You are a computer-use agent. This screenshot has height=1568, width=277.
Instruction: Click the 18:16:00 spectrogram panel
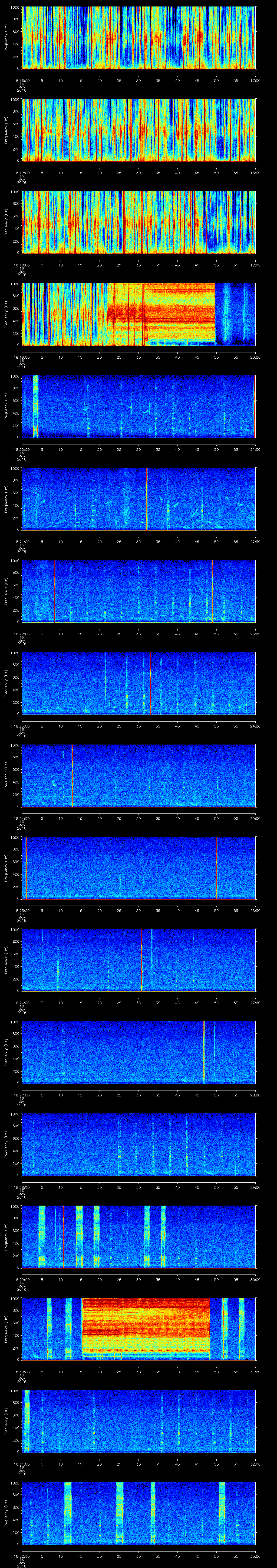(x=139, y=38)
